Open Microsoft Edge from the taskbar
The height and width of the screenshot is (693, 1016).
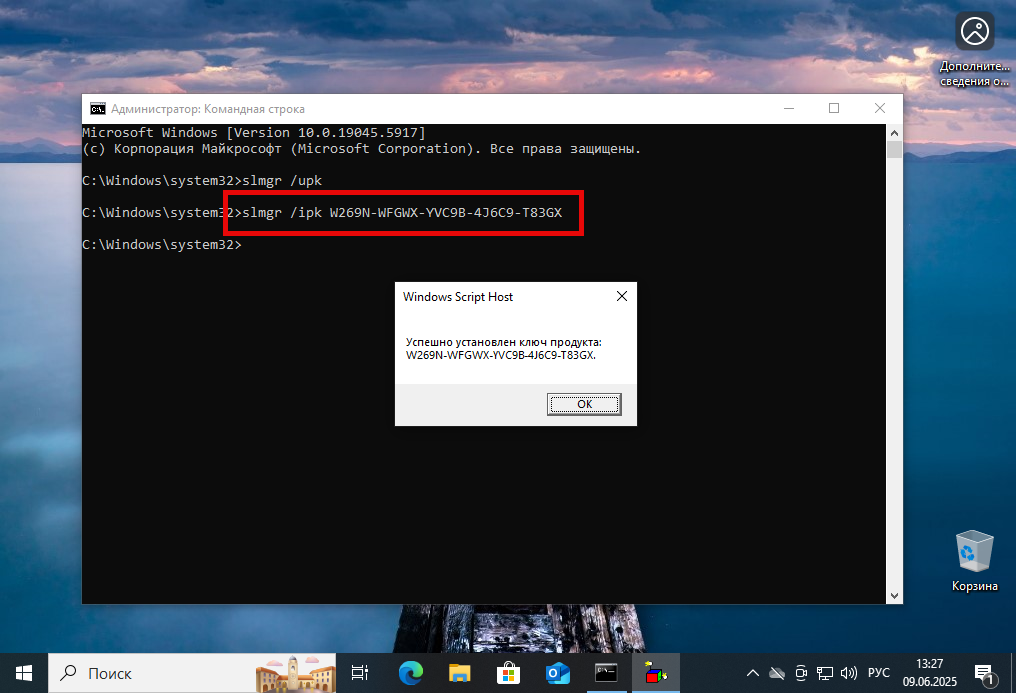[411, 673]
